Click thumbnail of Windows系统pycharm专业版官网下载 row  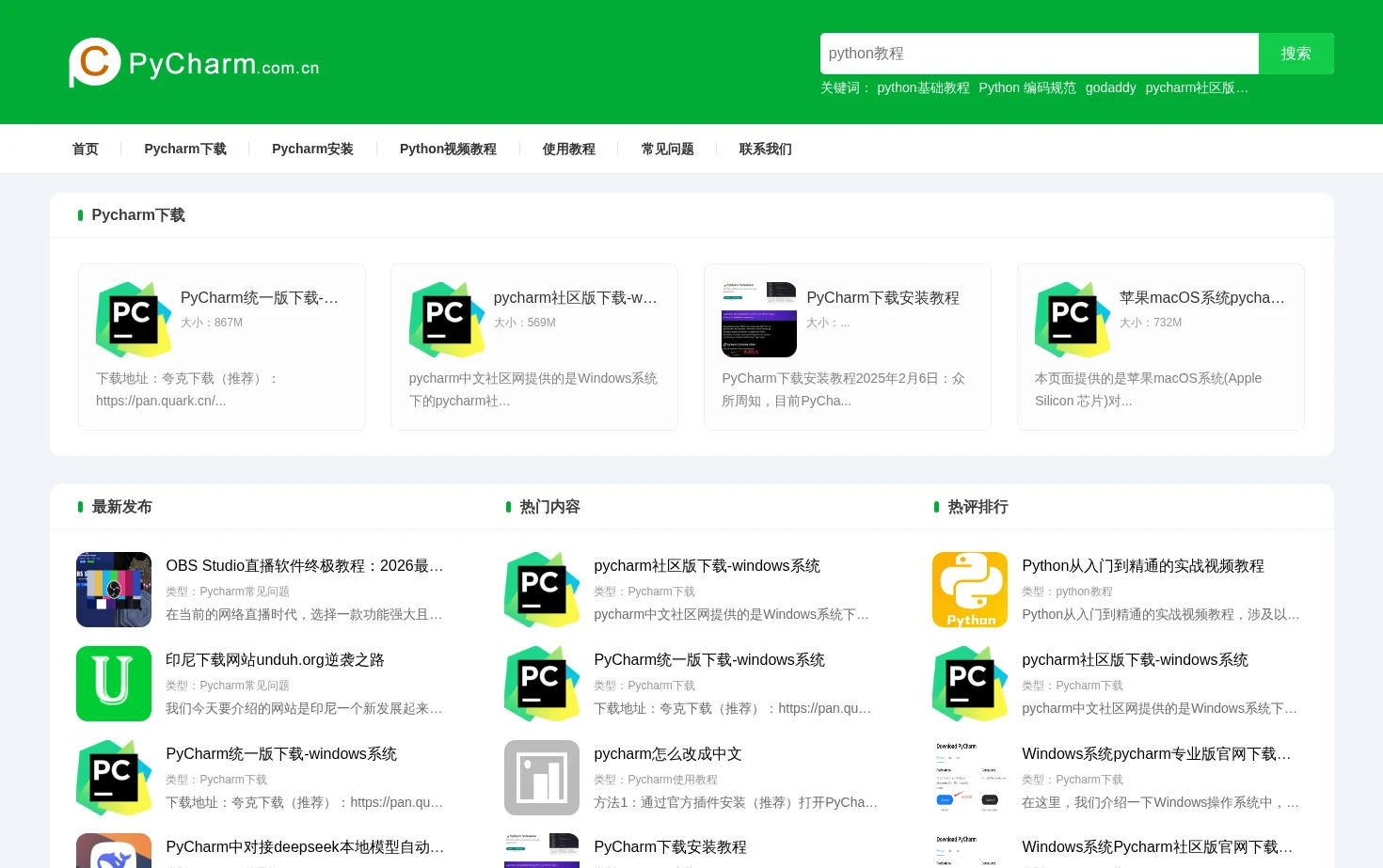[970, 778]
